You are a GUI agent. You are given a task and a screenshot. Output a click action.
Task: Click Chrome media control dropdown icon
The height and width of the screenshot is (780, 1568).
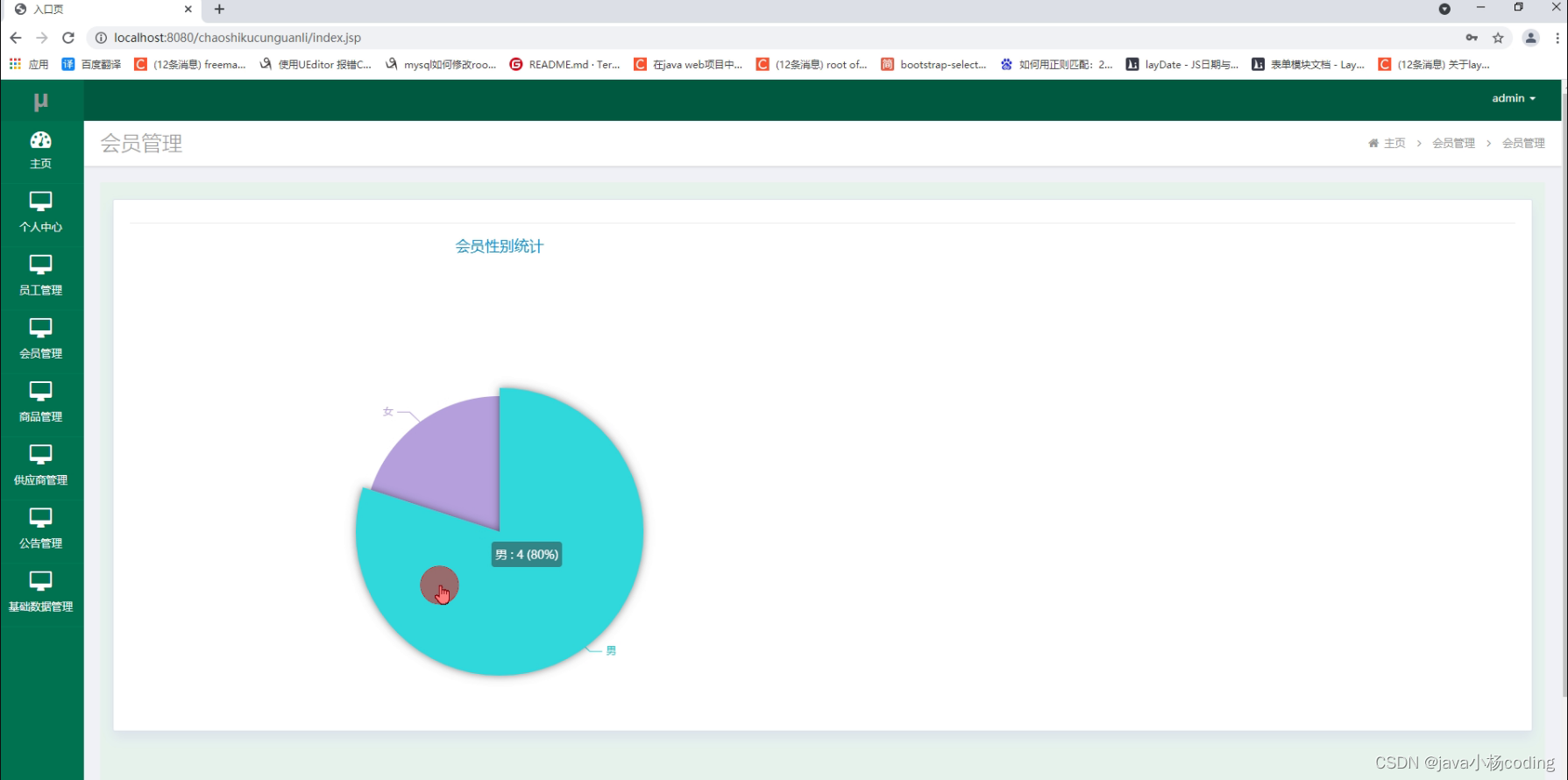pyautogui.click(x=1444, y=9)
